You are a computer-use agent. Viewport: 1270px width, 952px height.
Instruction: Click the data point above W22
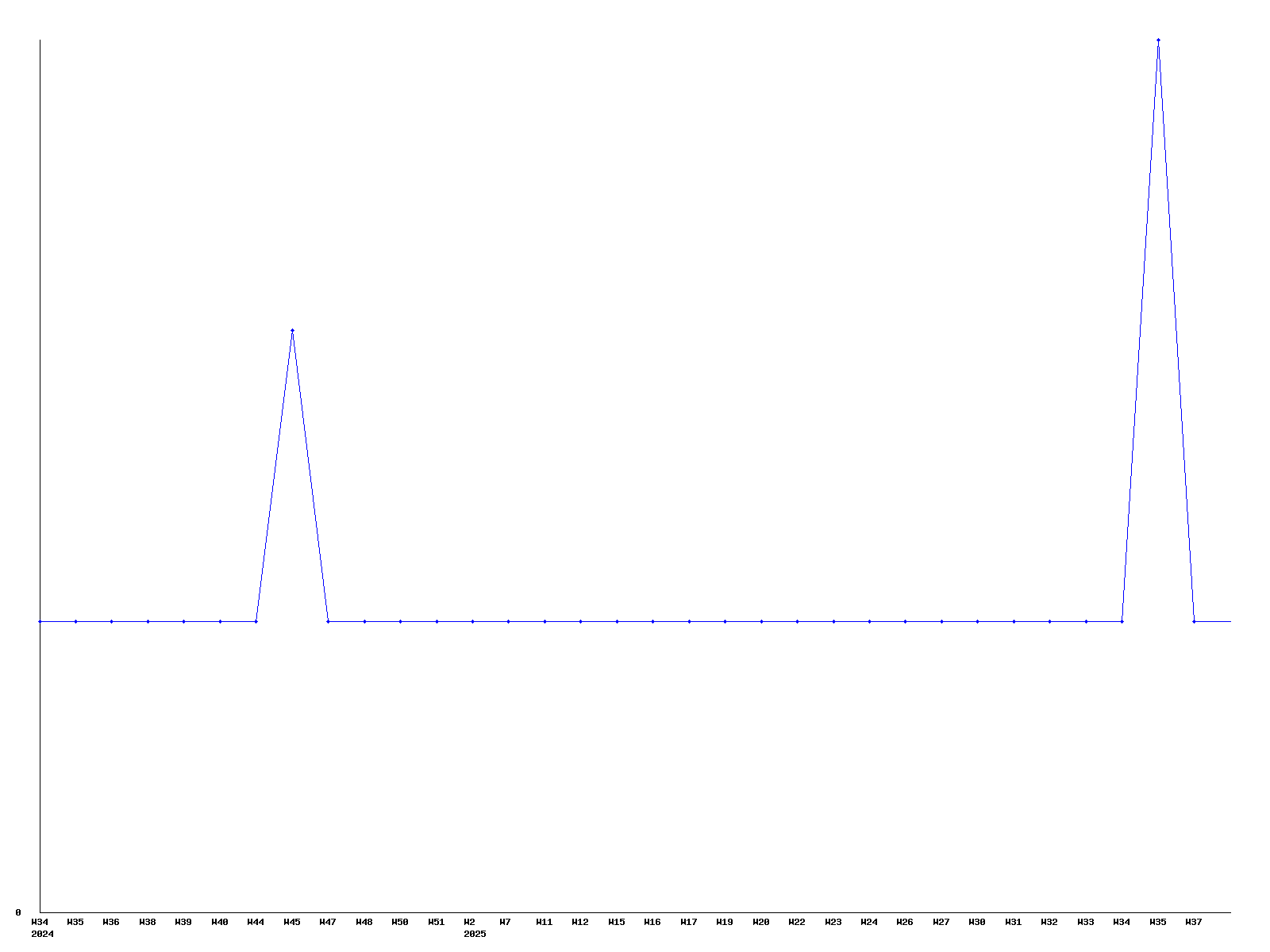point(797,621)
